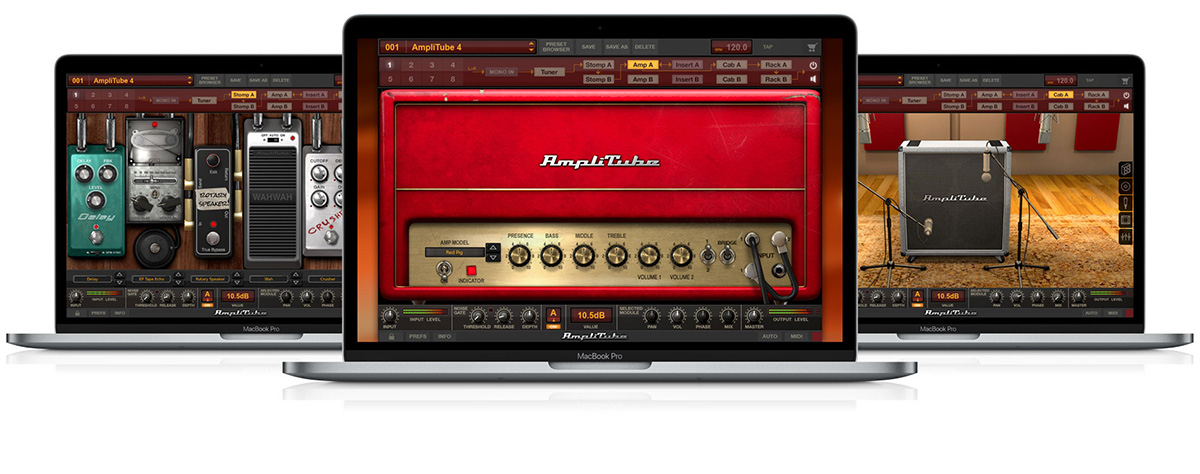Select chain slot 1 in center window

point(390,65)
